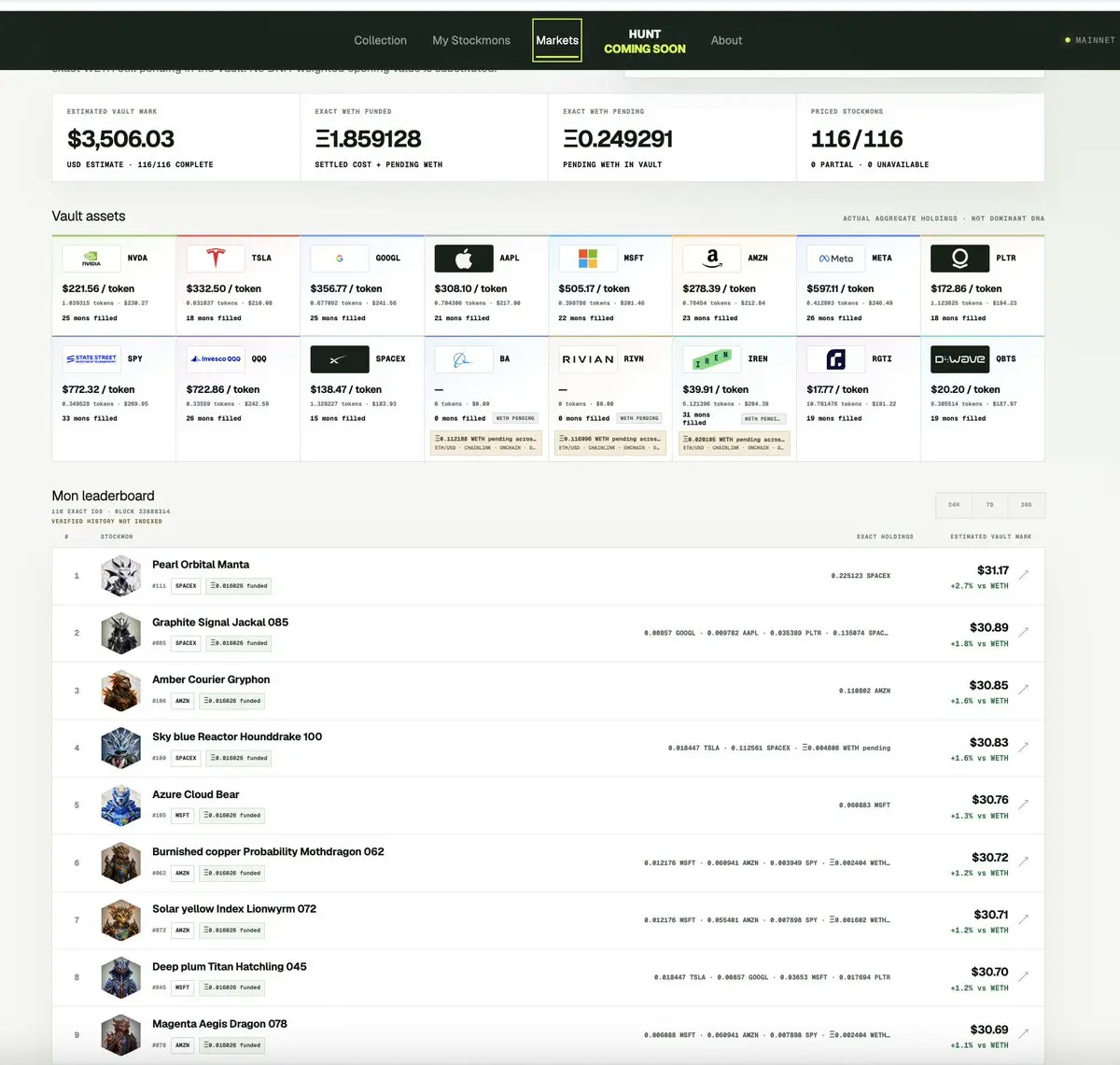Click the Palantir logo icon
This screenshot has height=1065, width=1120.
tap(959, 258)
